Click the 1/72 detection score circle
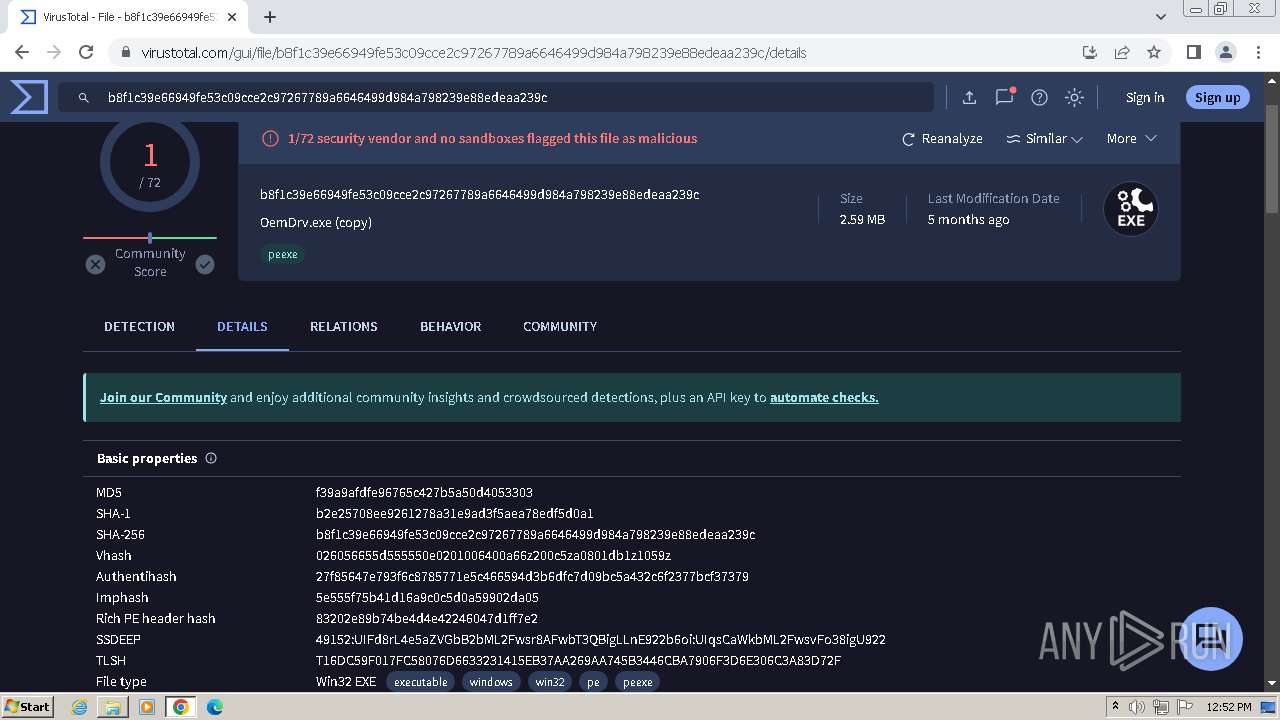The width and height of the screenshot is (1280, 720). 150,164
